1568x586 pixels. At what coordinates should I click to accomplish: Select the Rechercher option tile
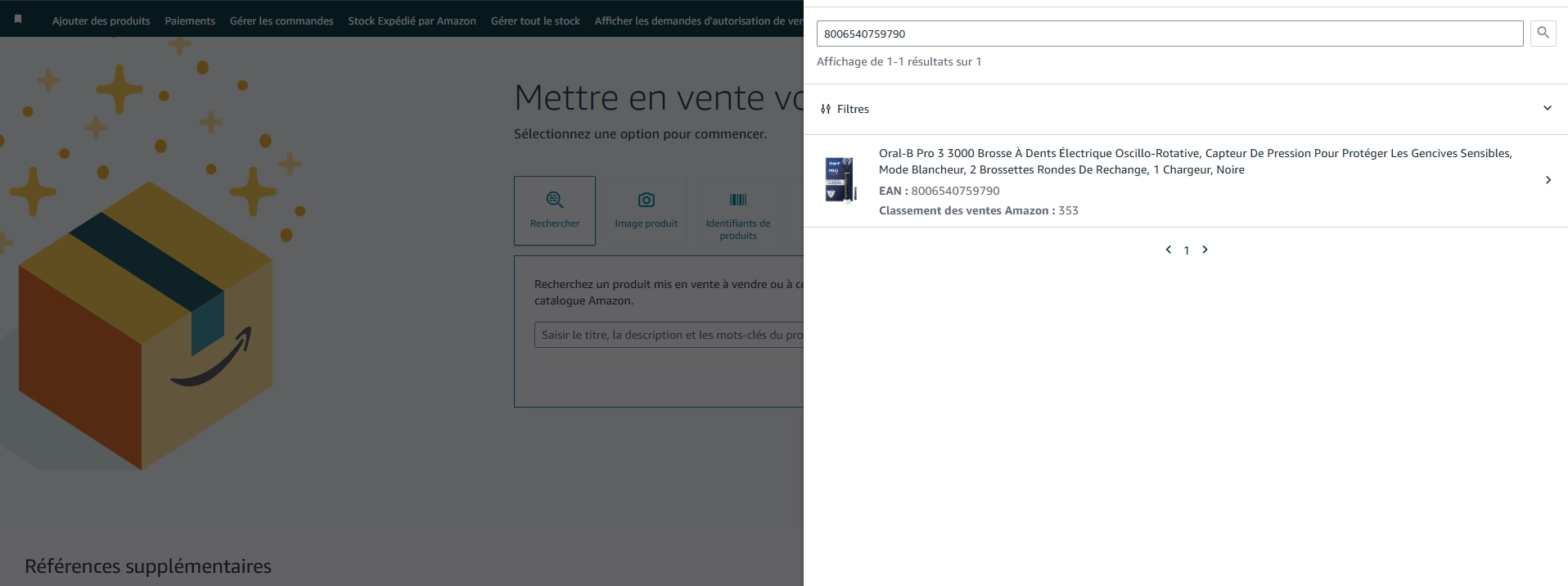555,210
